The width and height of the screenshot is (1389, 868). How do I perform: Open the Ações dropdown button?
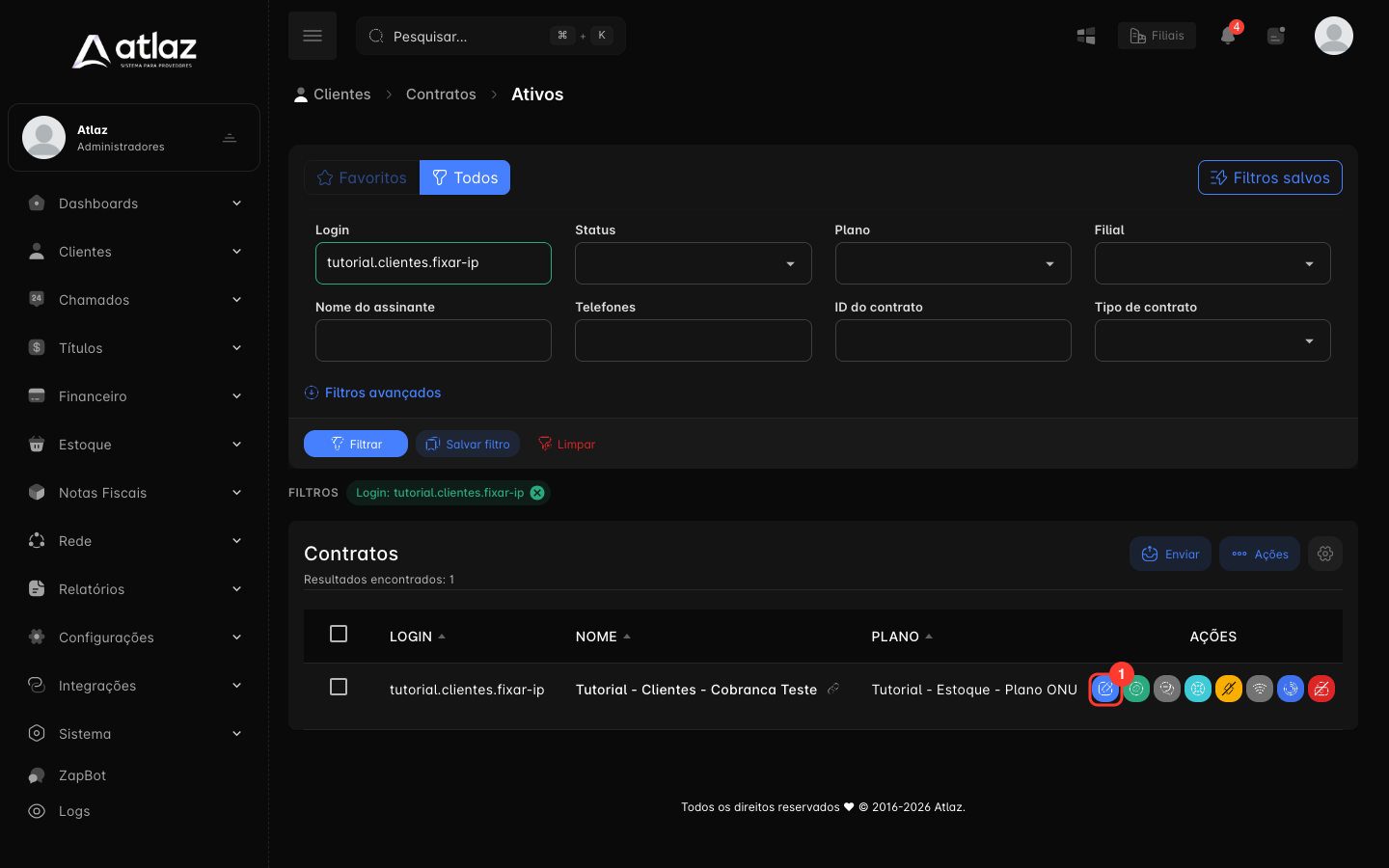1260,554
